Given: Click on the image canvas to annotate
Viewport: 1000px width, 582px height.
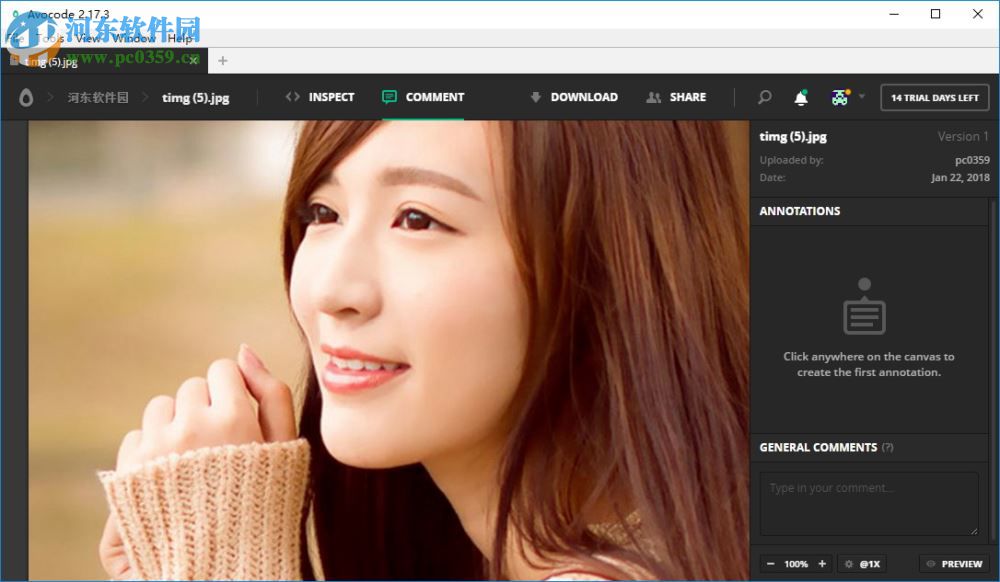Looking at the screenshot, I should click(x=388, y=350).
